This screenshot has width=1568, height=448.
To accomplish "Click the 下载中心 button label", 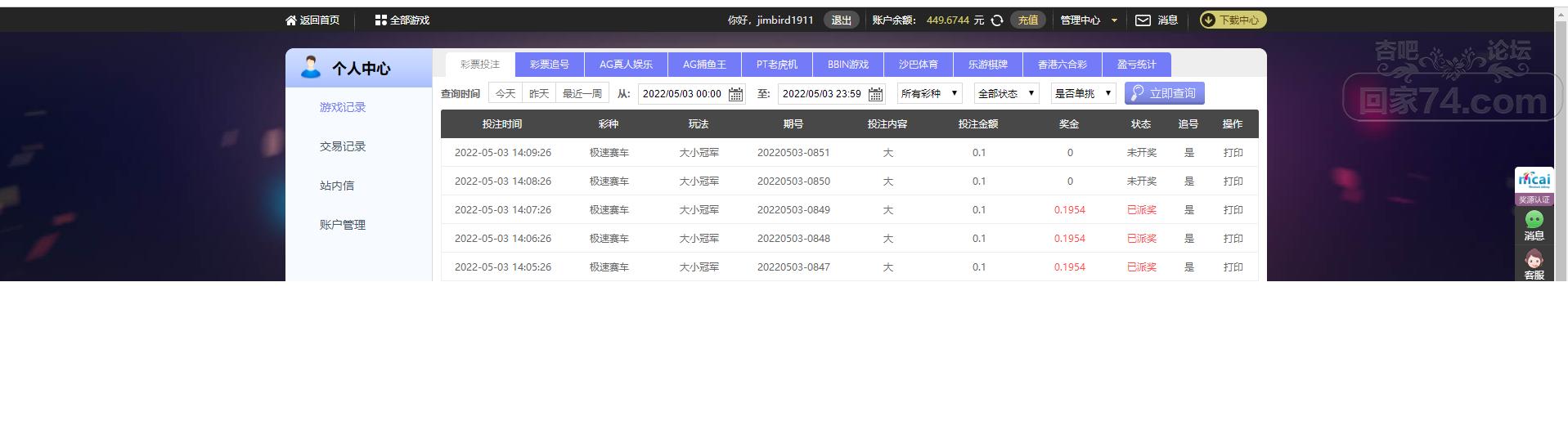I will 1239,20.
